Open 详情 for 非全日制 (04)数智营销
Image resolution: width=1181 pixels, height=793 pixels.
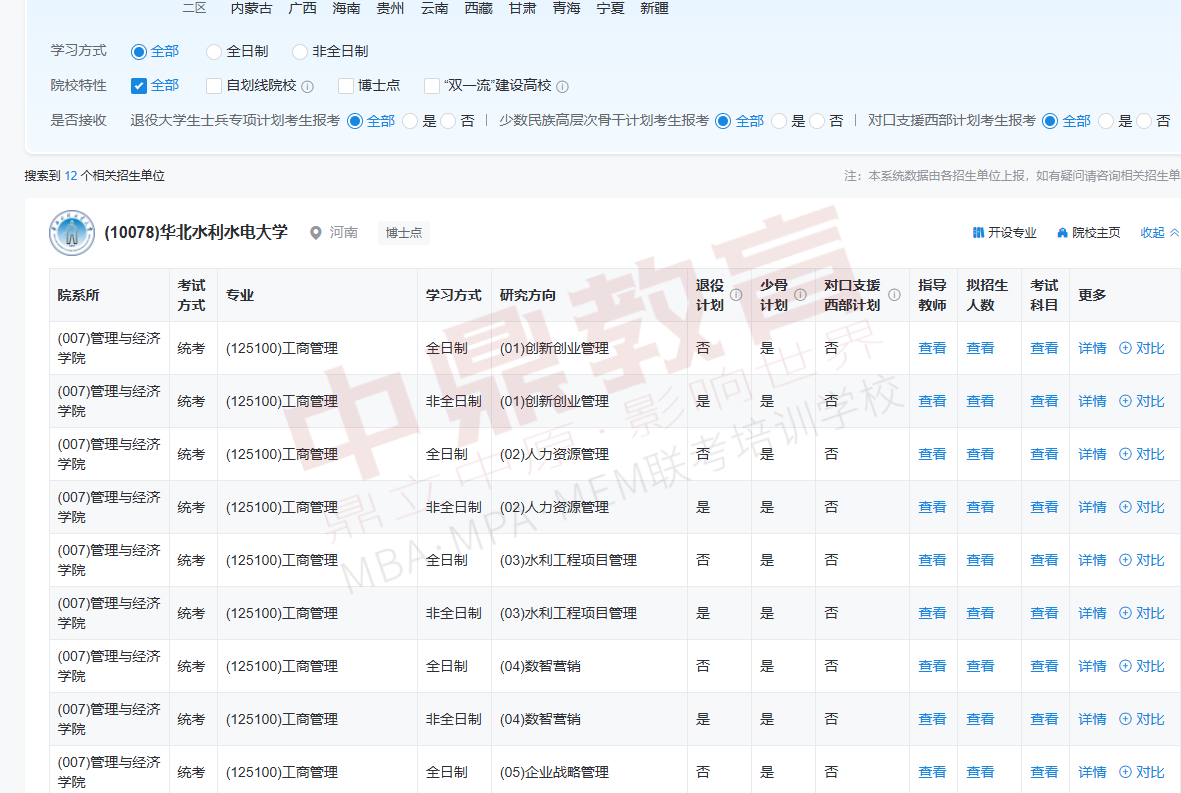pyautogui.click(x=1092, y=719)
